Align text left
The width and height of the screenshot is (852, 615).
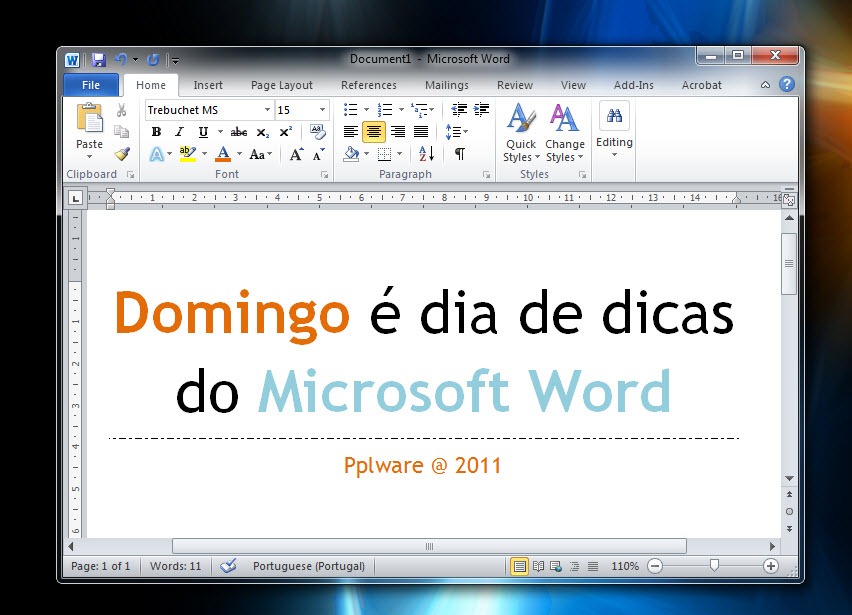pos(350,131)
